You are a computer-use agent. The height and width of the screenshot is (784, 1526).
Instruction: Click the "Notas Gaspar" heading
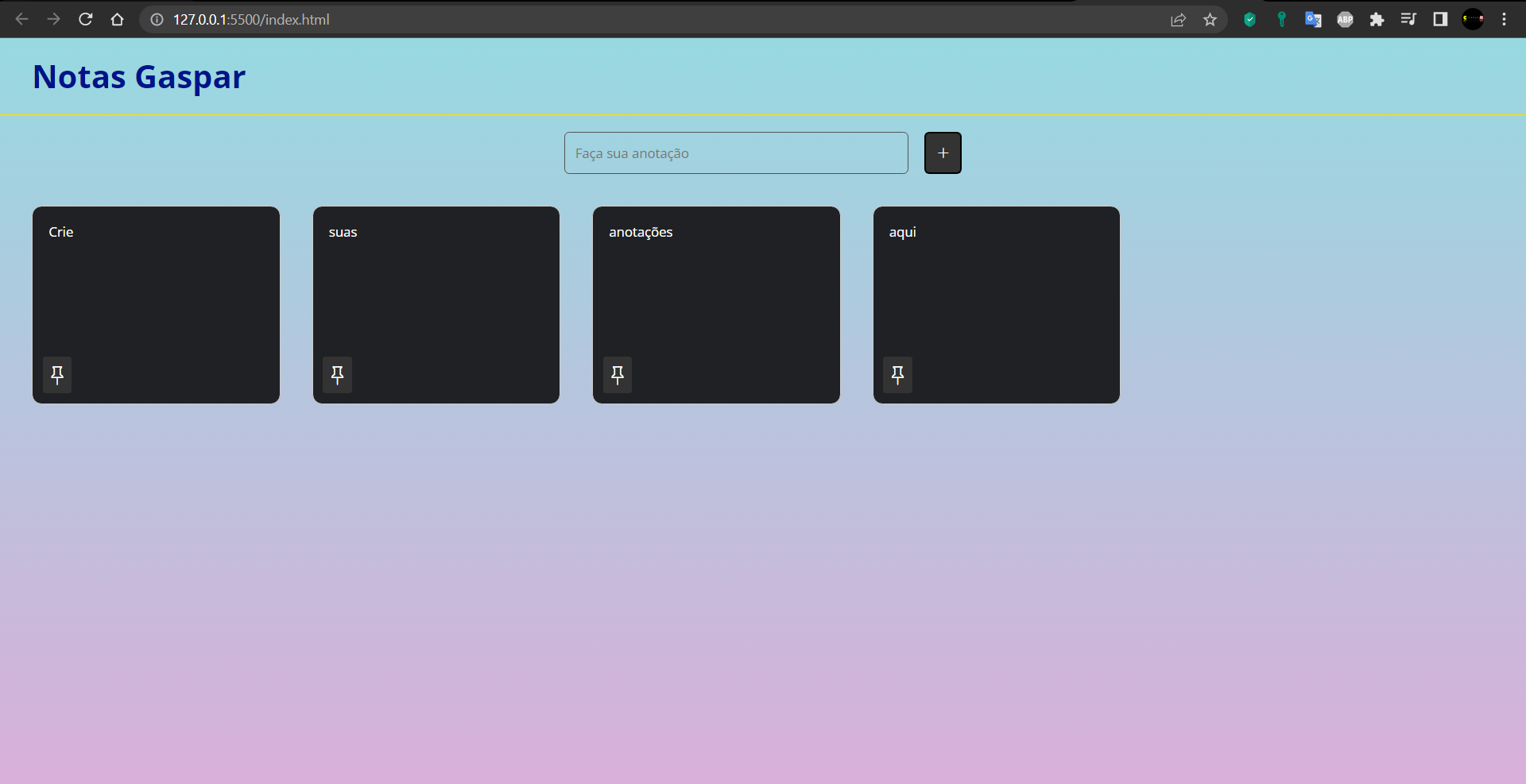click(x=138, y=76)
